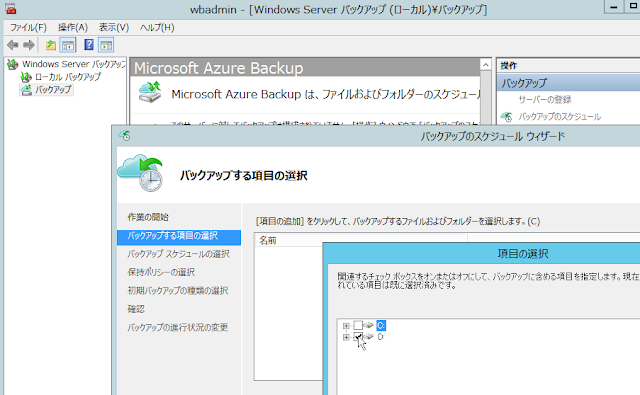Click バックアップのスケジュール action link

click(x=560, y=117)
